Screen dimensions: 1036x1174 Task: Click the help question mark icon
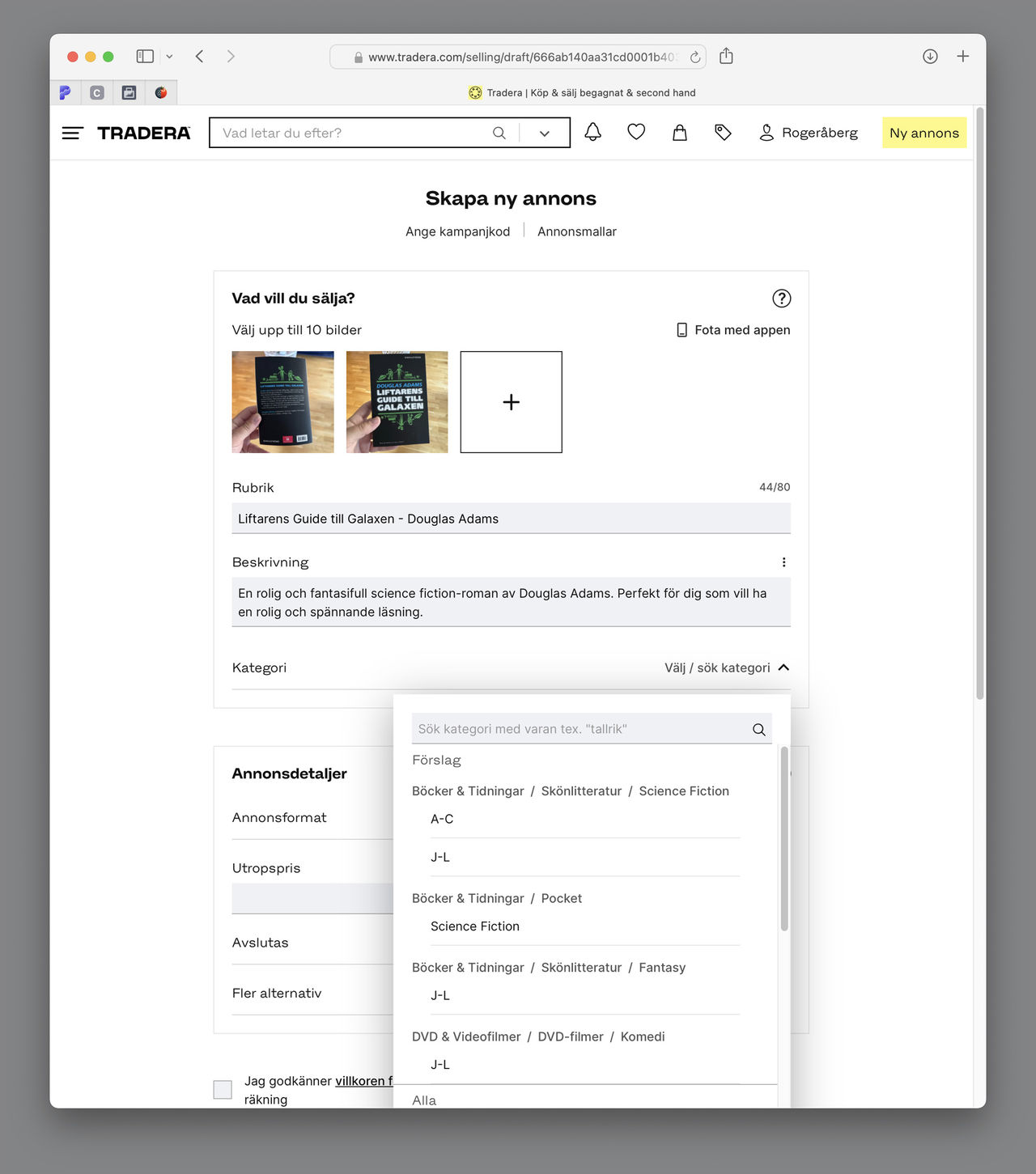[781, 299]
